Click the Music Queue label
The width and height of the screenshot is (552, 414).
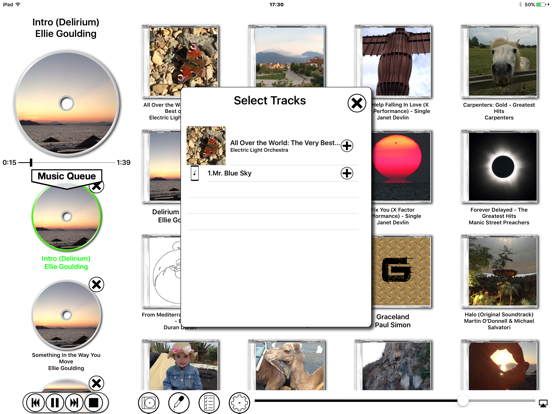pyautogui.click(x=67, y=176)
